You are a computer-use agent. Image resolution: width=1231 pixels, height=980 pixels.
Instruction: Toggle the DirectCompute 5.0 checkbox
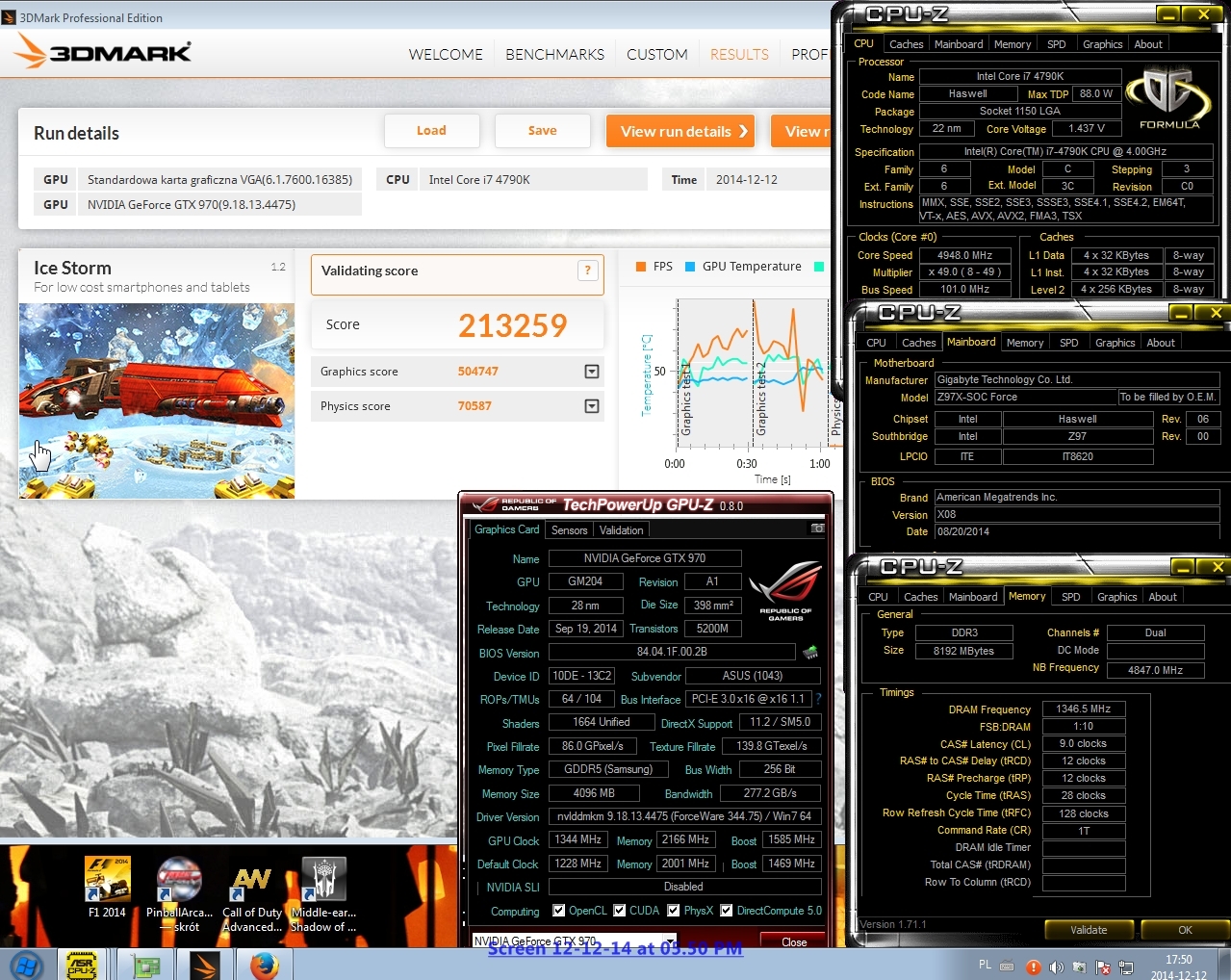[x=727, y=910]
